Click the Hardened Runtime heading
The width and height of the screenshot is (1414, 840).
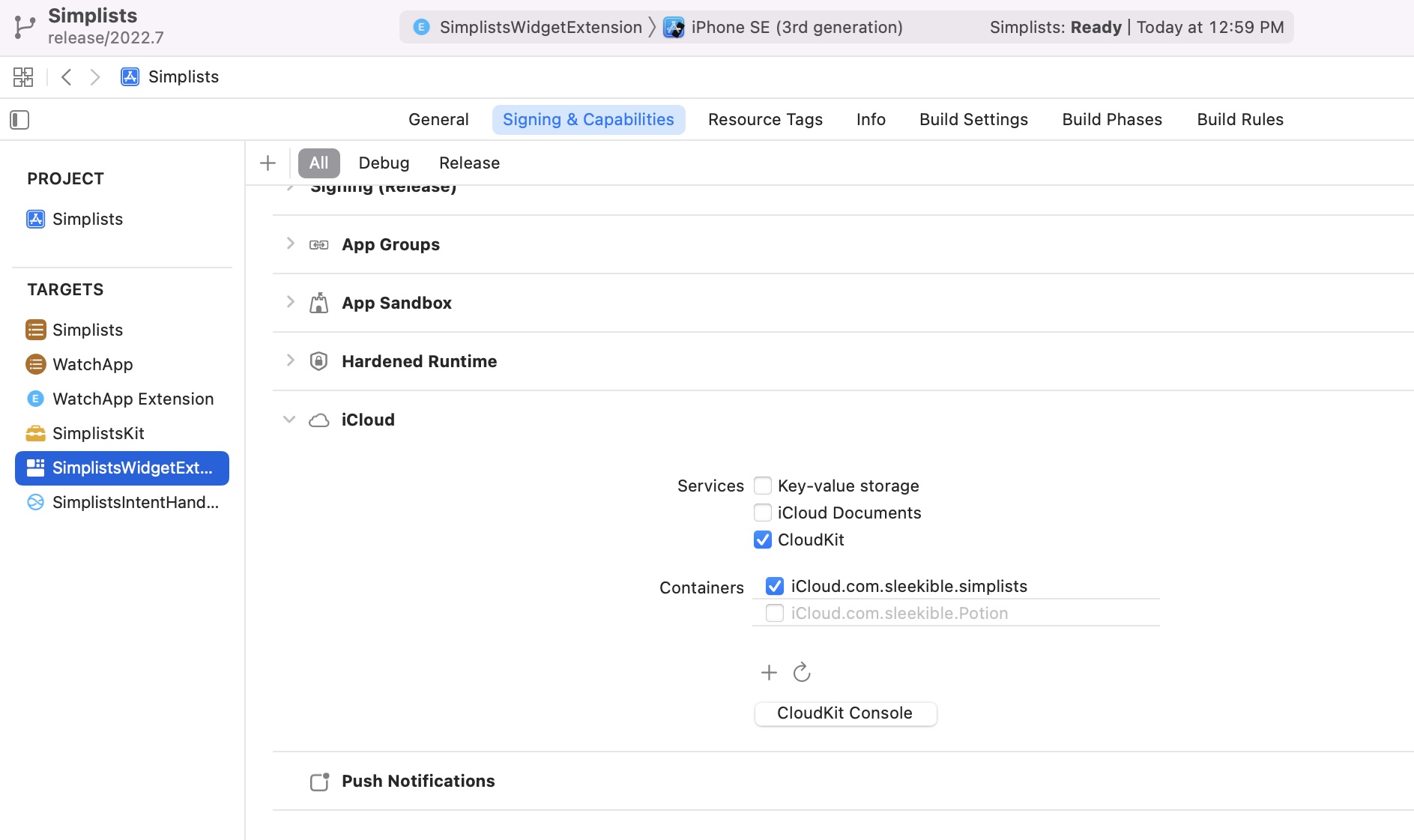pyautogui.click(x=419, y=361)
